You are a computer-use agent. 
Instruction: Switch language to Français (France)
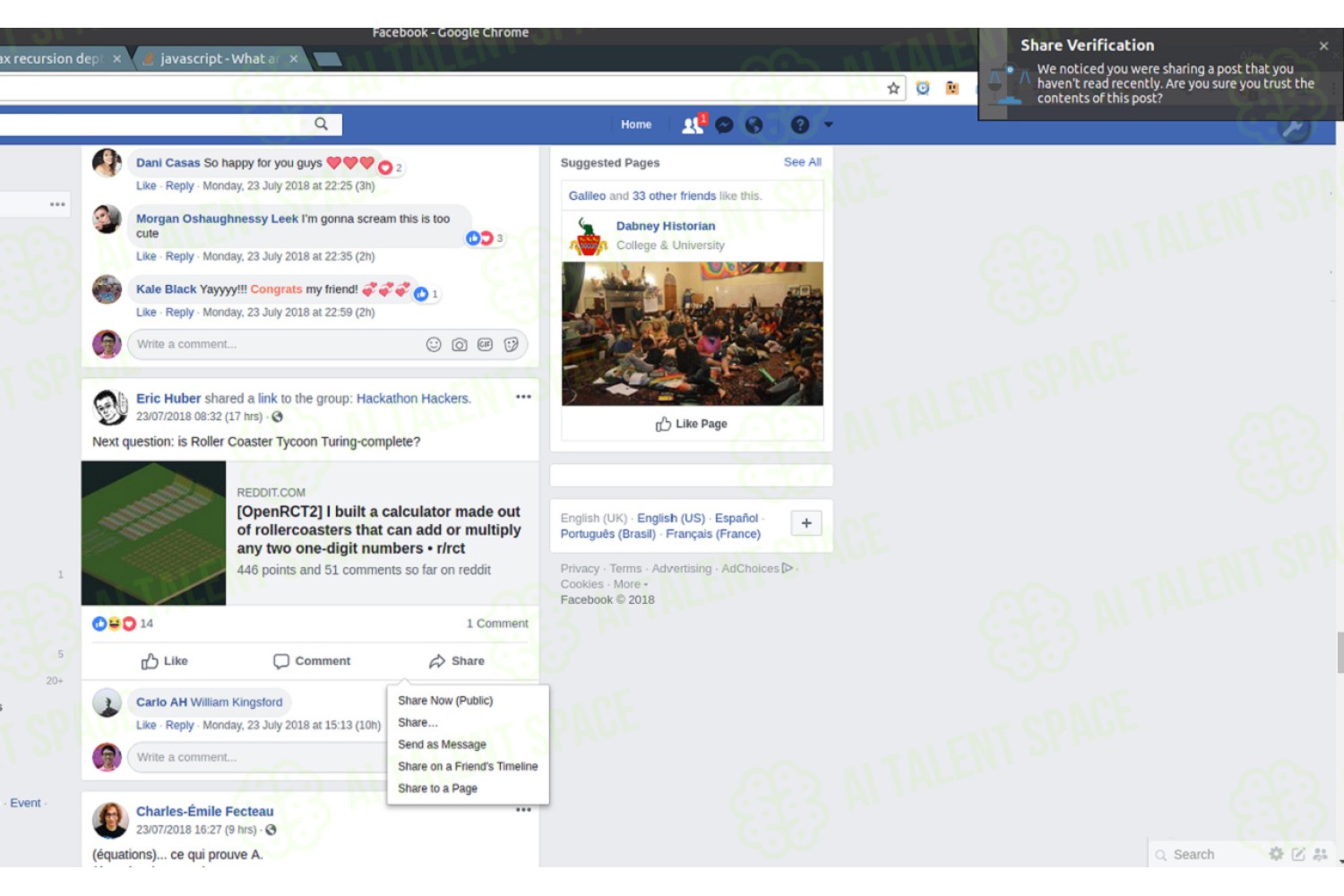(713, 534)
